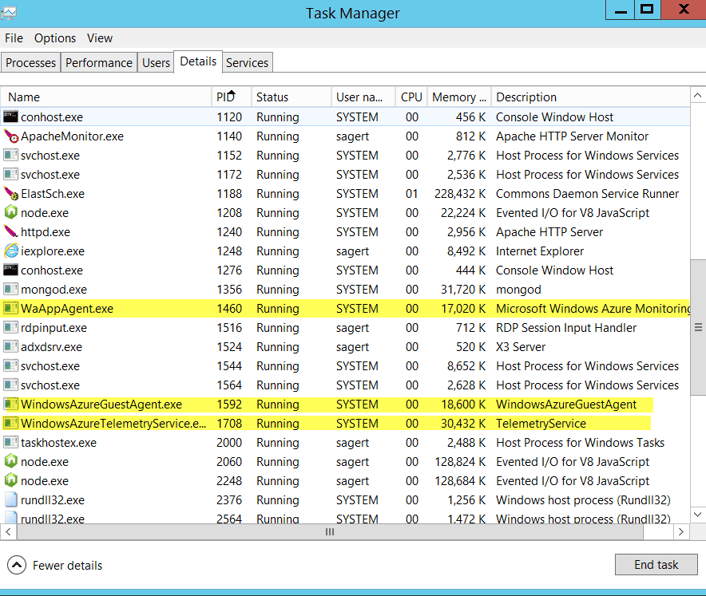The image size is (706, 596).
Task: Sort by the Description column header
Action: click(590, 97)
